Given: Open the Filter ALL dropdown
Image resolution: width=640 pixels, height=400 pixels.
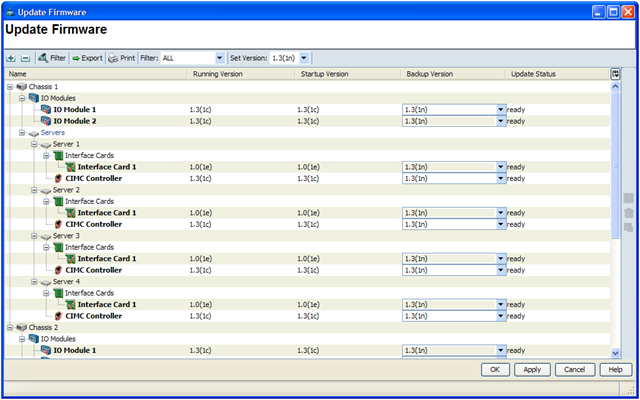Looking at the screenshot, I should point(219,58).
